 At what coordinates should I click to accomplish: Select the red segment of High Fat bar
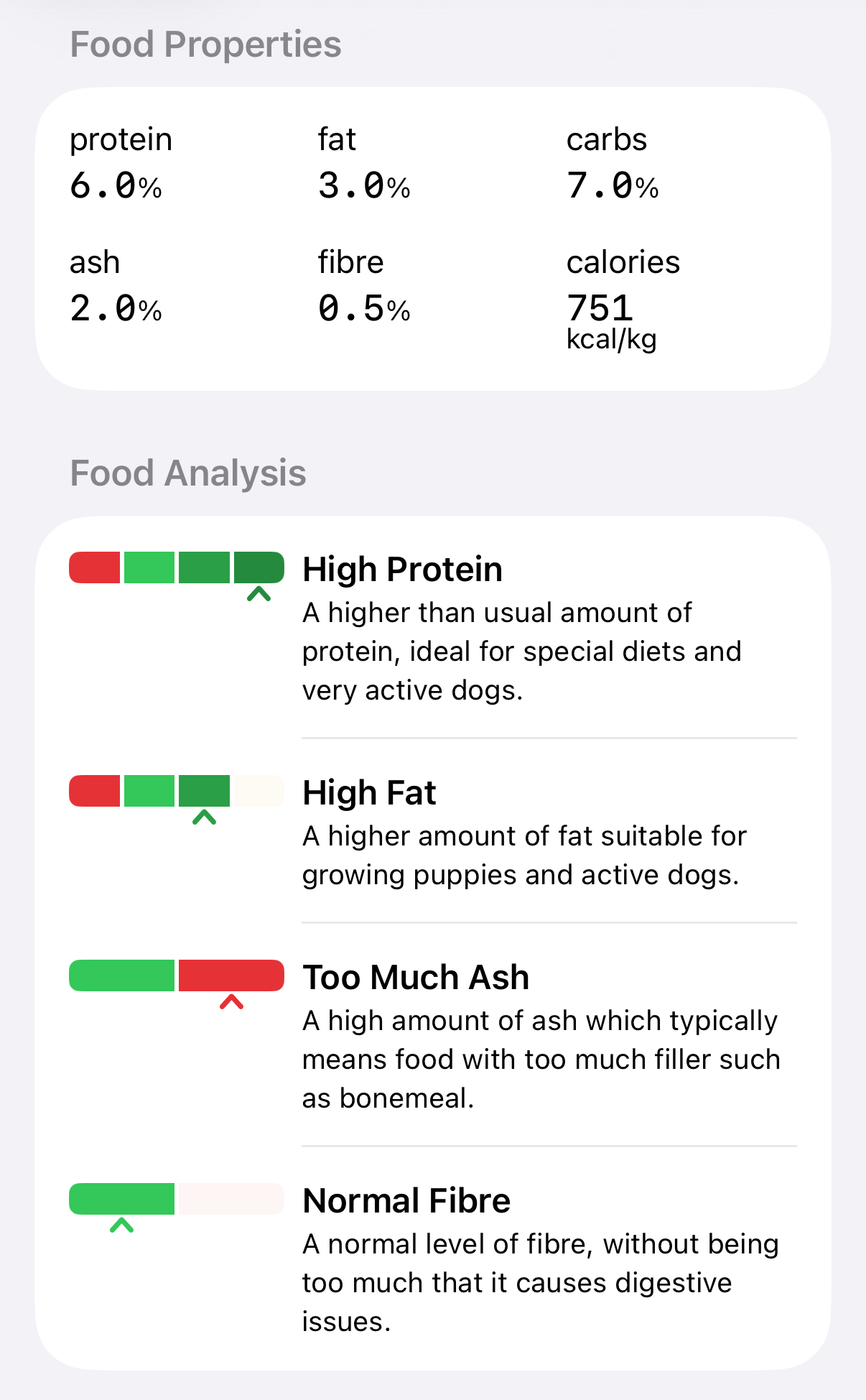point(95,791)
